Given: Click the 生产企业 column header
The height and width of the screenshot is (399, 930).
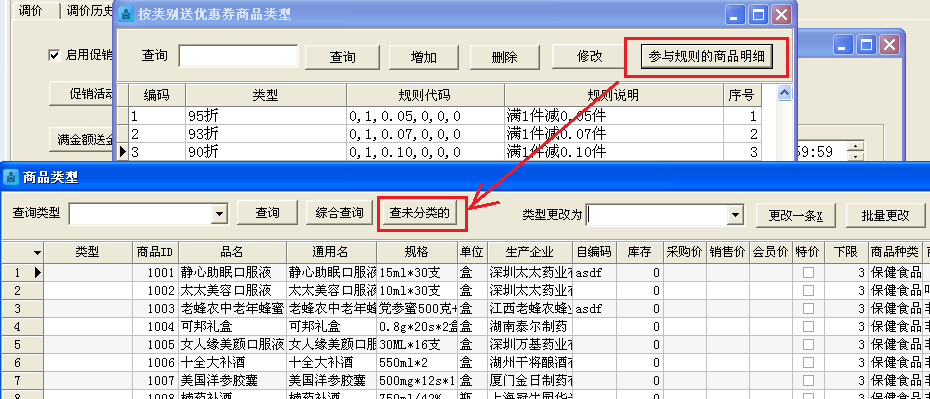Looking at the screenshot, I should coord(530,253).
